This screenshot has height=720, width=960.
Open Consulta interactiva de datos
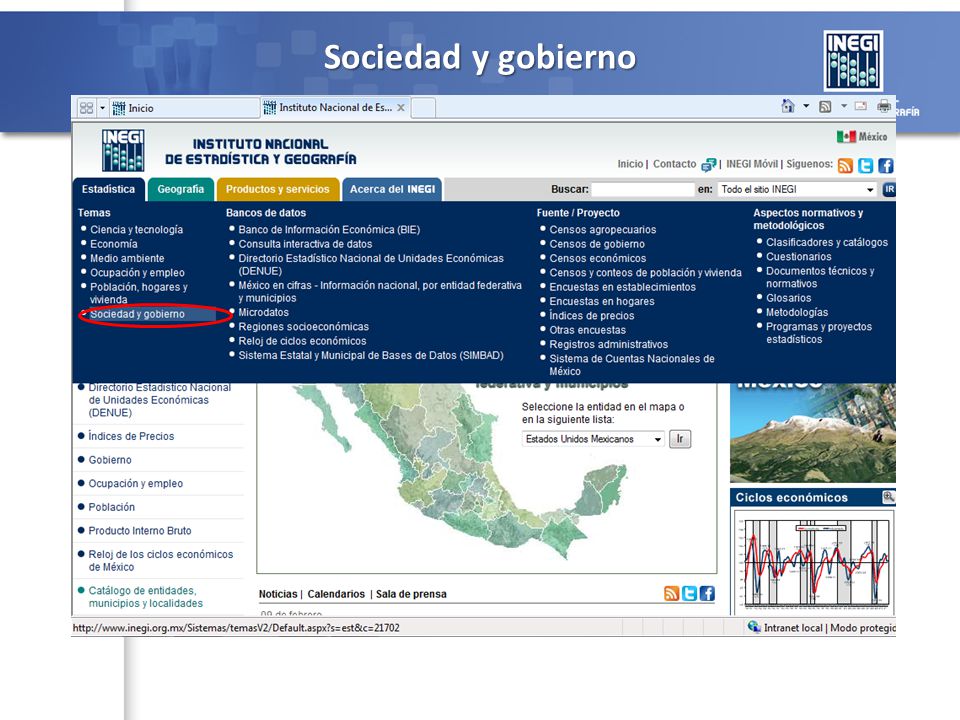pyautogui.click(x=306, y=244)
